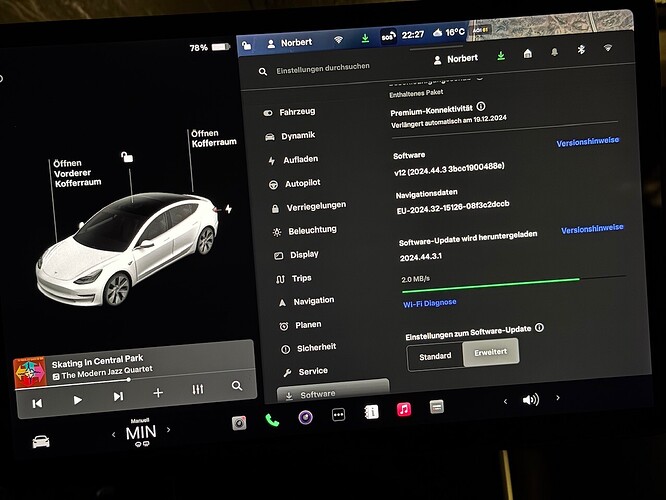Viewport: 666px width, 500px height.
Task: Tap the info icon for Einstellungen zum Software-Update
Action: [x=539, y=328]
